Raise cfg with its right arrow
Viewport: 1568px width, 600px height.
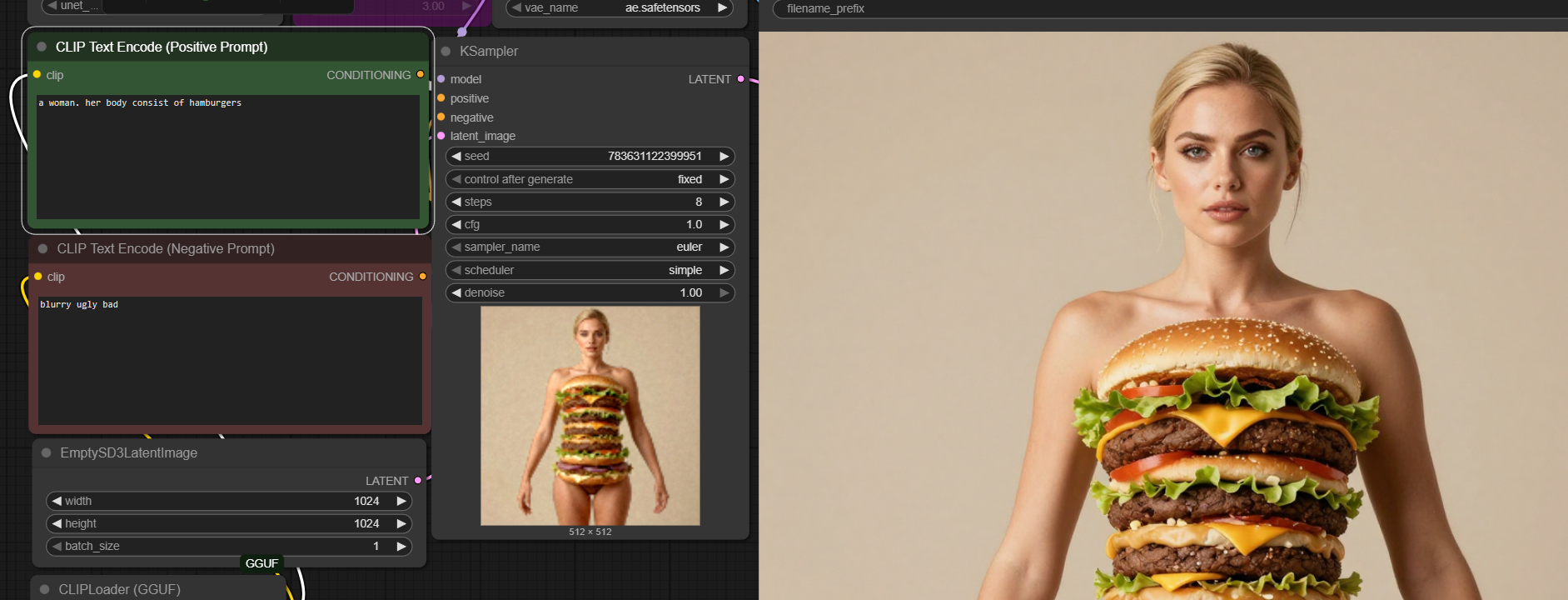tap(724, 224)
